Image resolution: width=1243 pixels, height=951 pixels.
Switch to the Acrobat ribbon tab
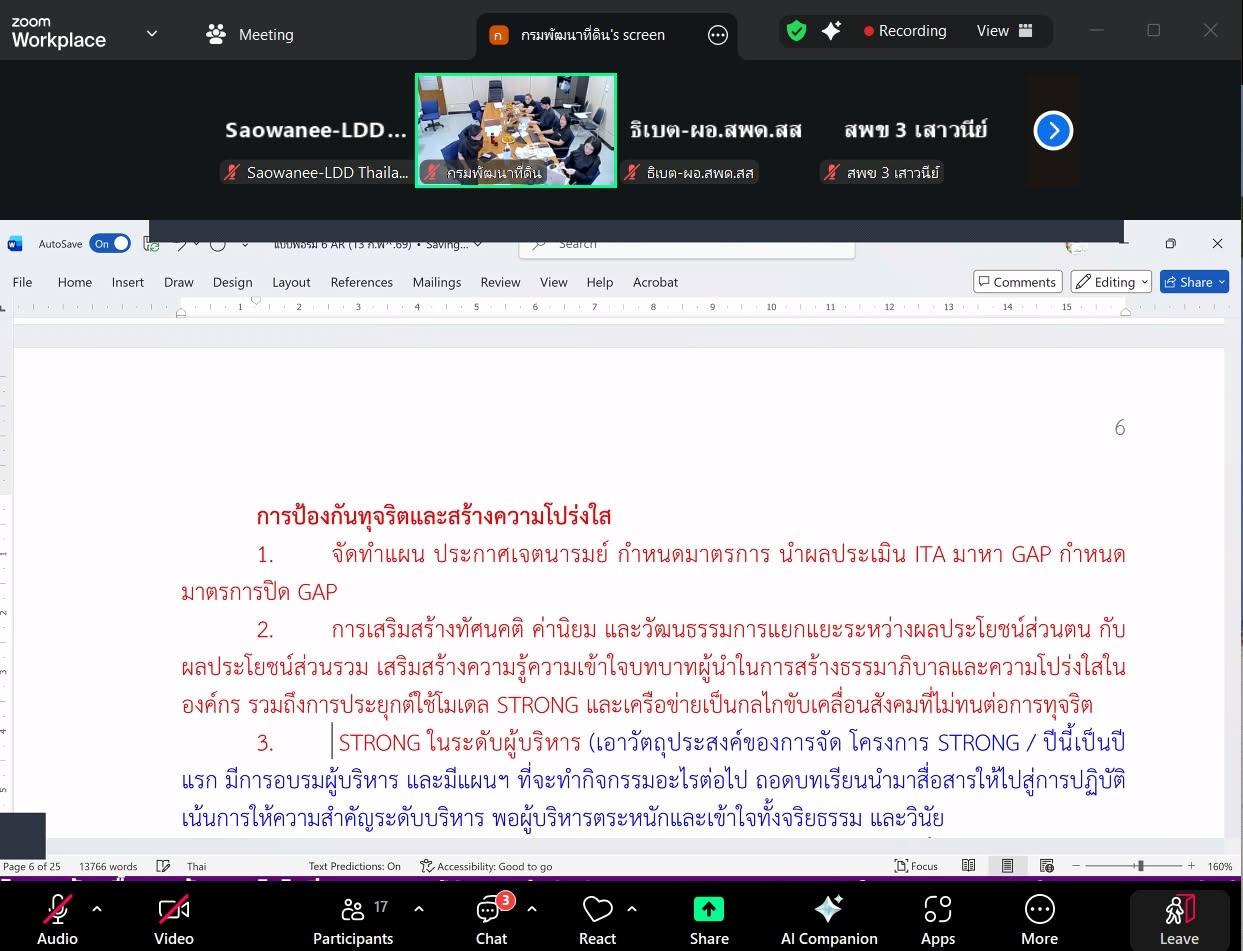(x=656, y=282)
